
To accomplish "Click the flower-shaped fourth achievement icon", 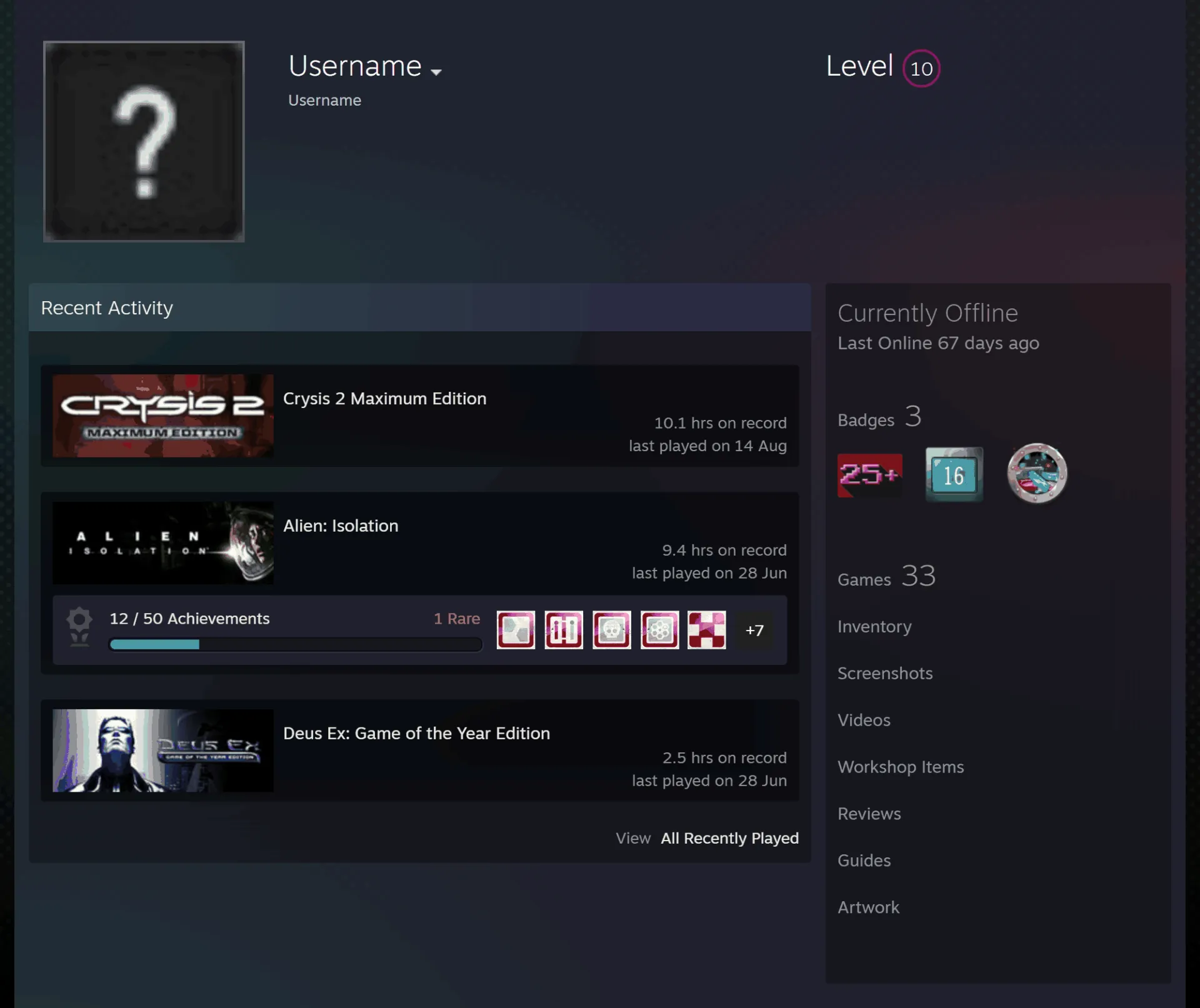I will click(x=659, y=630).
